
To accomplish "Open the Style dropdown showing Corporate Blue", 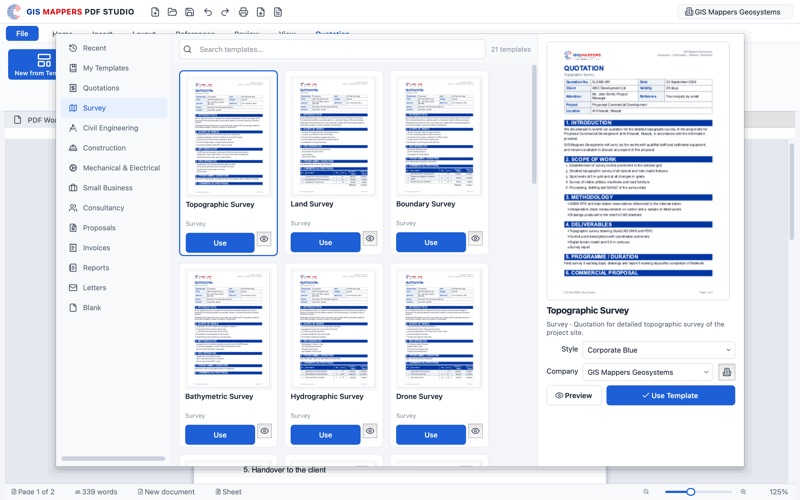I will tap(659, 350).
